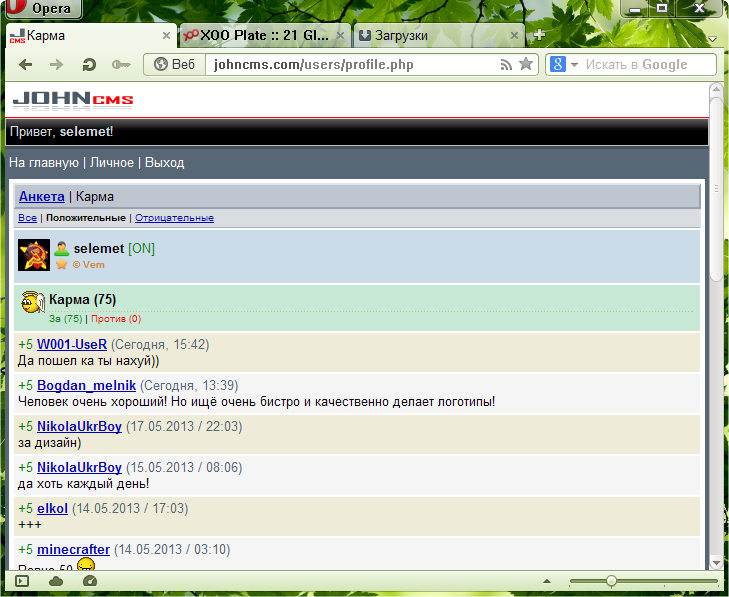Show Все karma votes

click(x=27, y=218)
